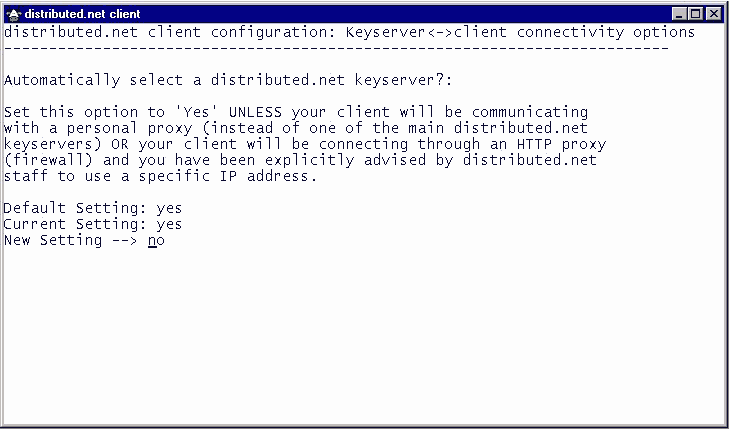Screen dimensions: 730x429
Task: Click the dashed separator line under the heading
Action: click(336, 48)
